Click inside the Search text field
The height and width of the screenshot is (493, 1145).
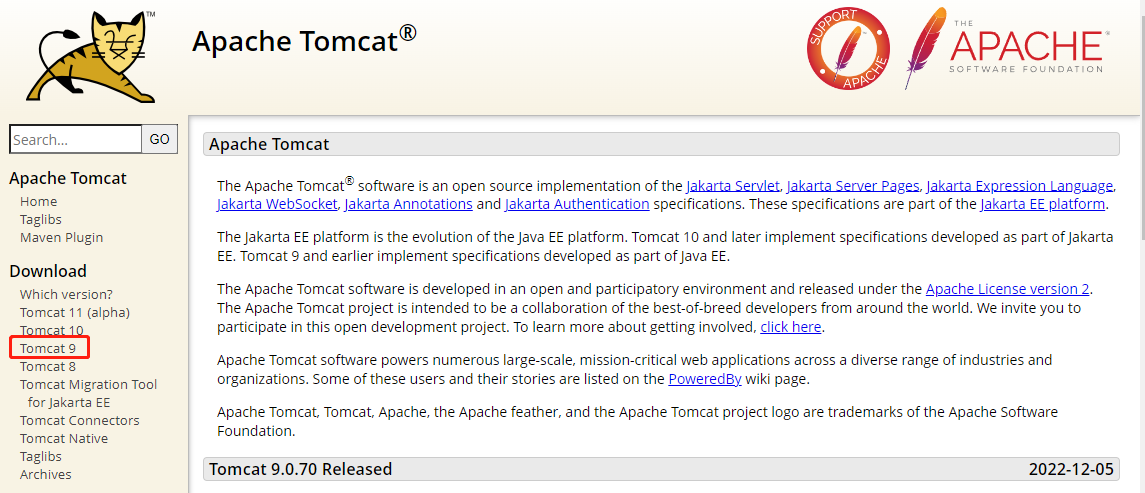[75, 139]
